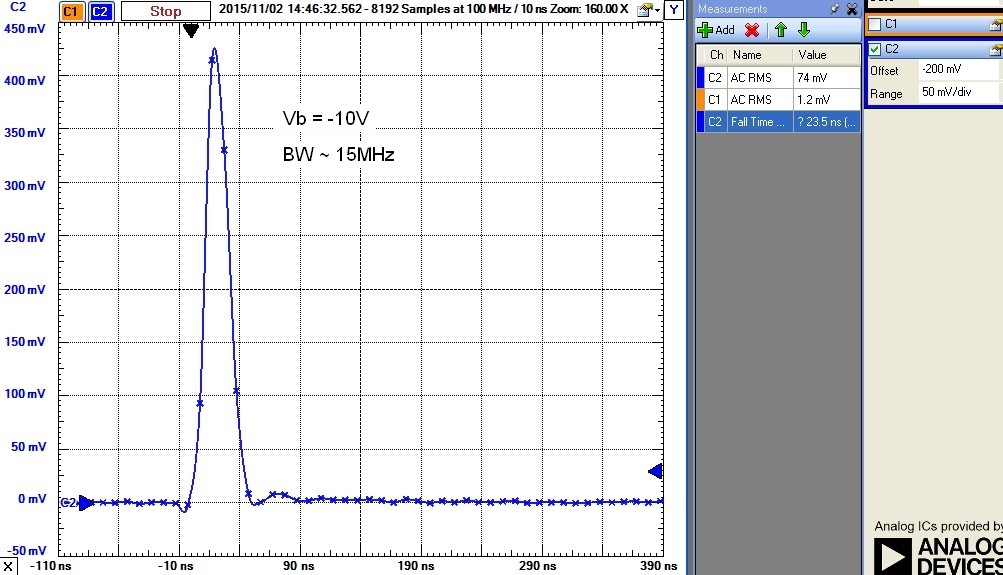Enable the C1 channel checkbox
This screenshot has height=575, width=1003.
point(876,23)
